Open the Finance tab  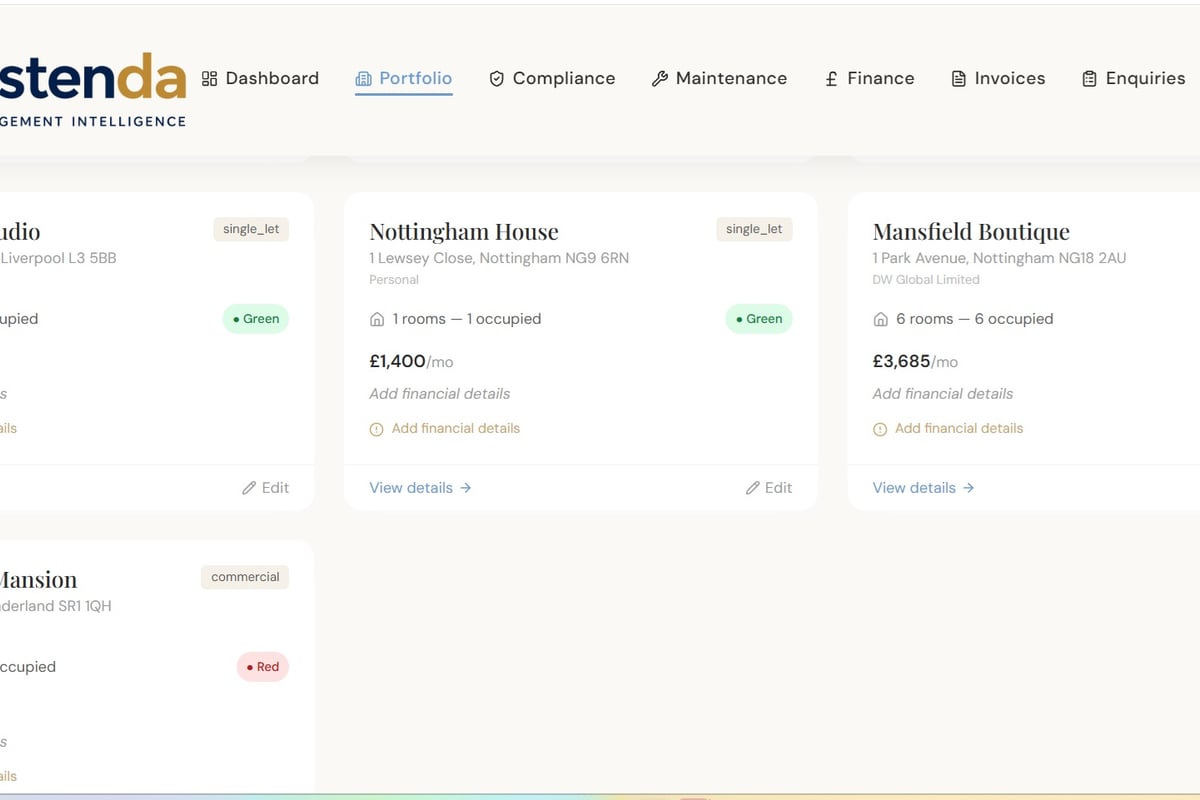869,78
